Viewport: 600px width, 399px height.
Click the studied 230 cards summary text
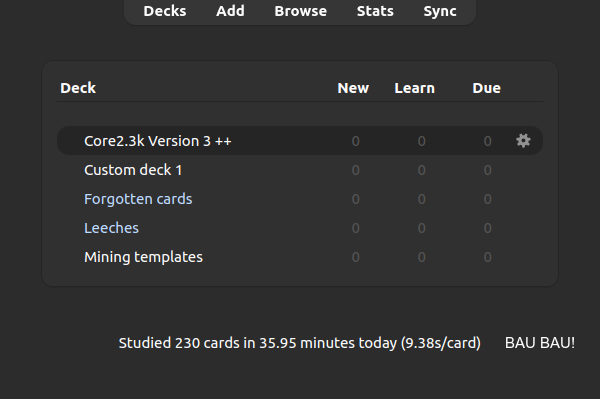[x=300, y=343]
